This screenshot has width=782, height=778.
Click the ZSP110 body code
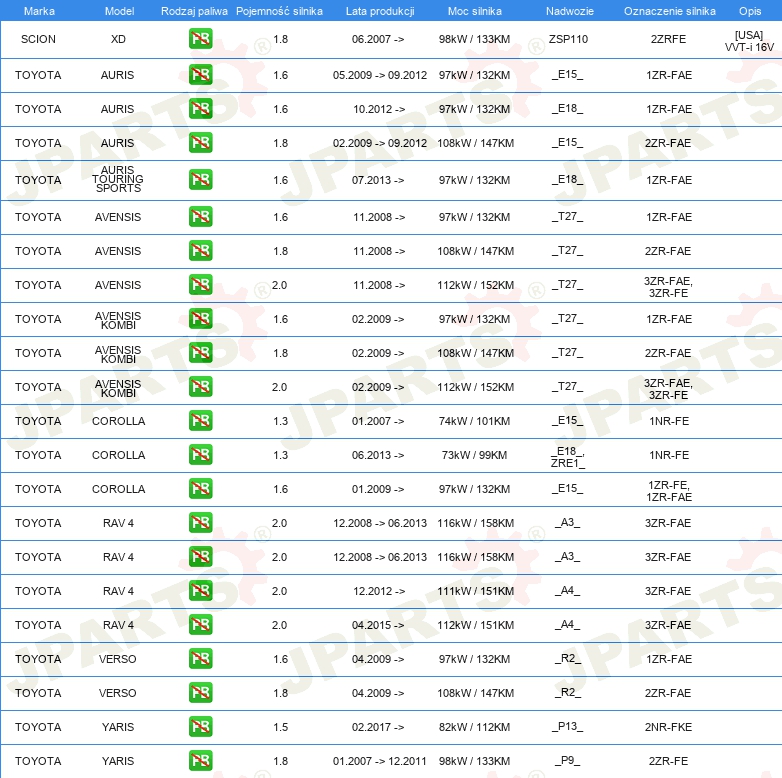coord(569,39)
